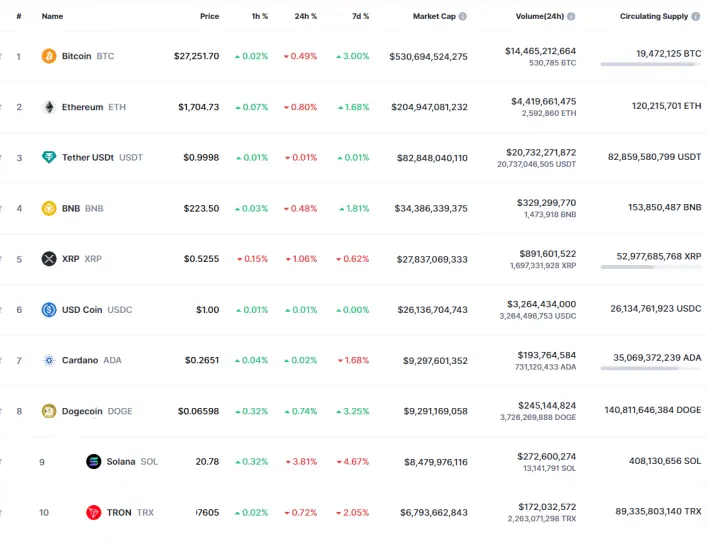Sort by the 7d % column header
The height and width of the screenshot is (544, 707).
point(360,16)
